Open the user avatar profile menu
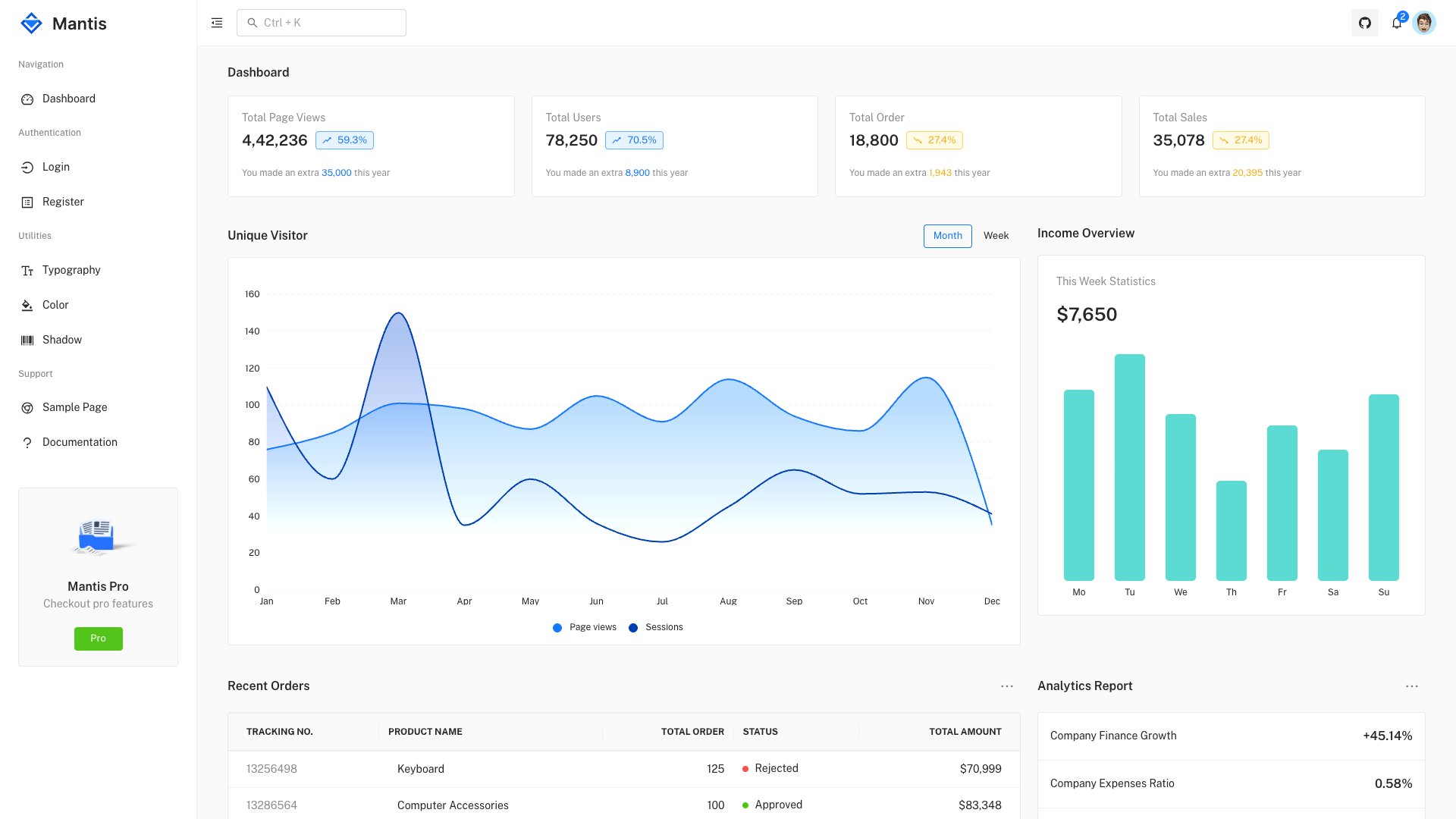Viewport: 1456px width, 819px height. click(1426, 23)
